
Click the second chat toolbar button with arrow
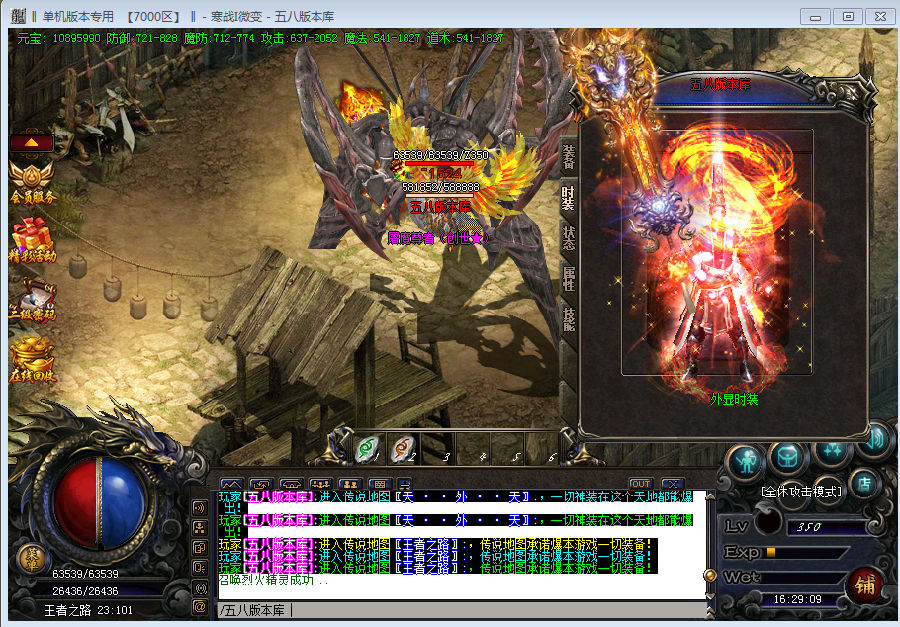261,485
